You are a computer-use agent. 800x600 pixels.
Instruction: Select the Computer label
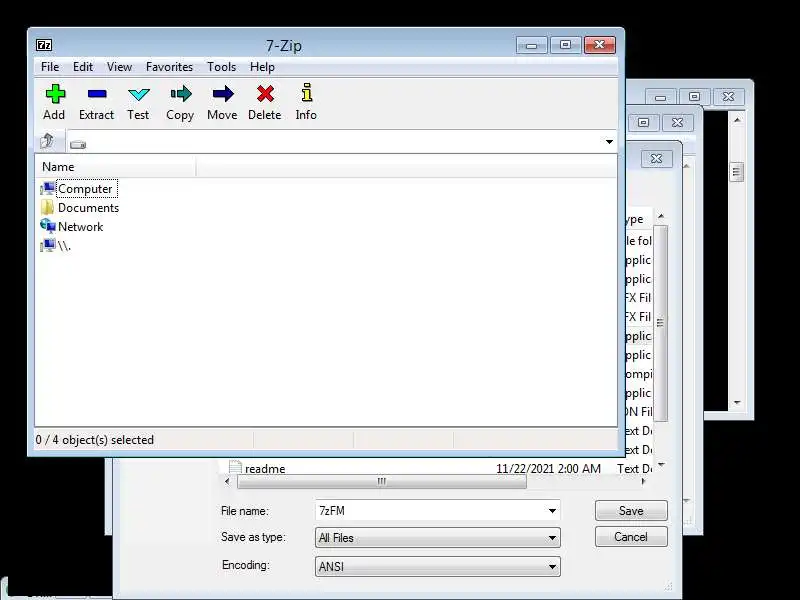click(85, 189)
